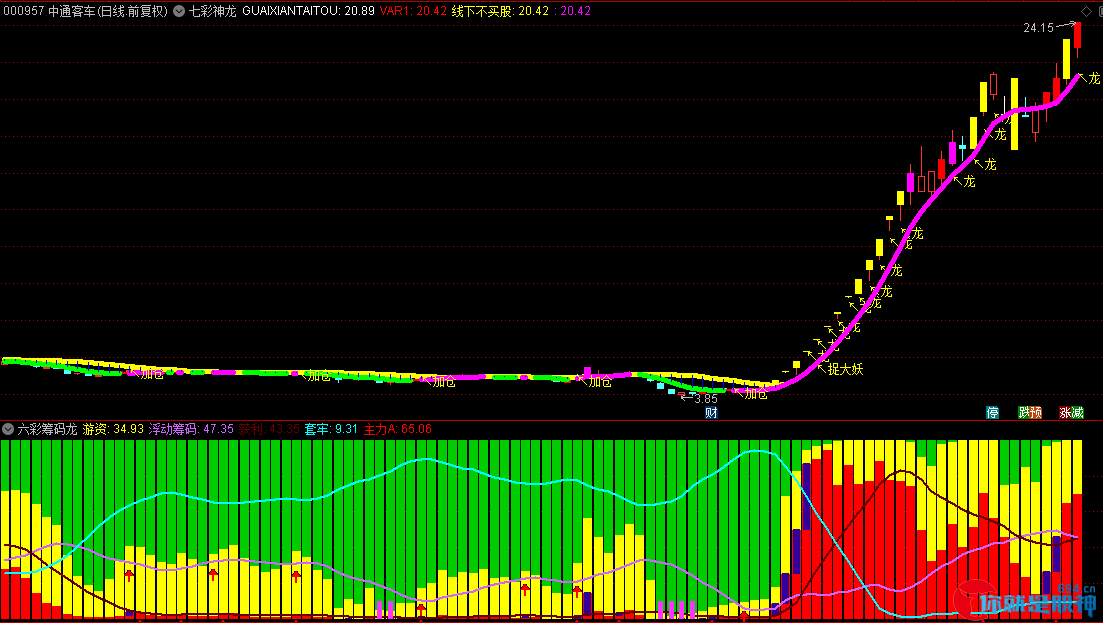Click the diamond icon at top right
The image size is (1103, 623).
pyautogui.click(x=1087, y=11)
